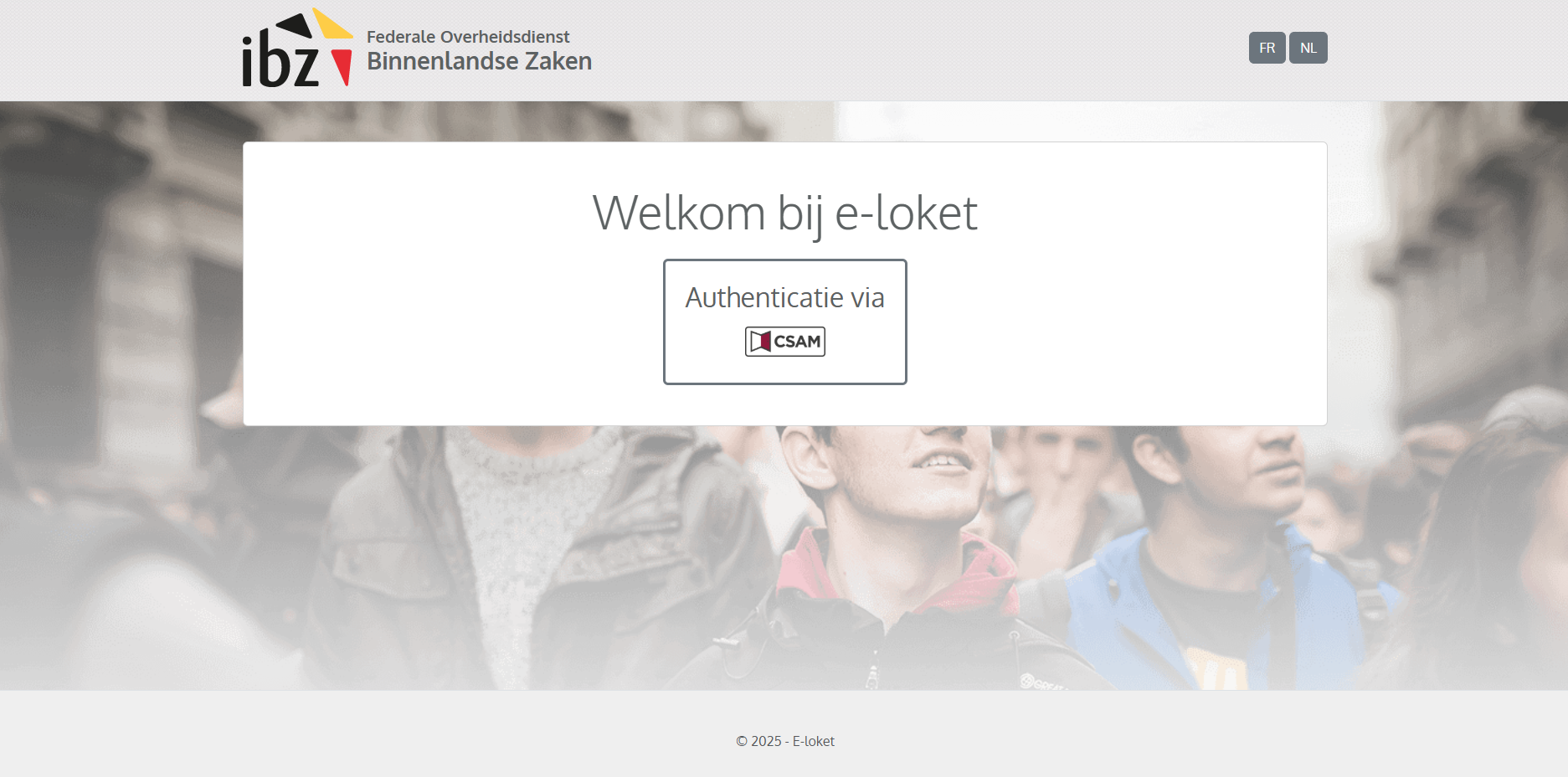Click the CSAM lettering in the badge

(x=797, y=342)
